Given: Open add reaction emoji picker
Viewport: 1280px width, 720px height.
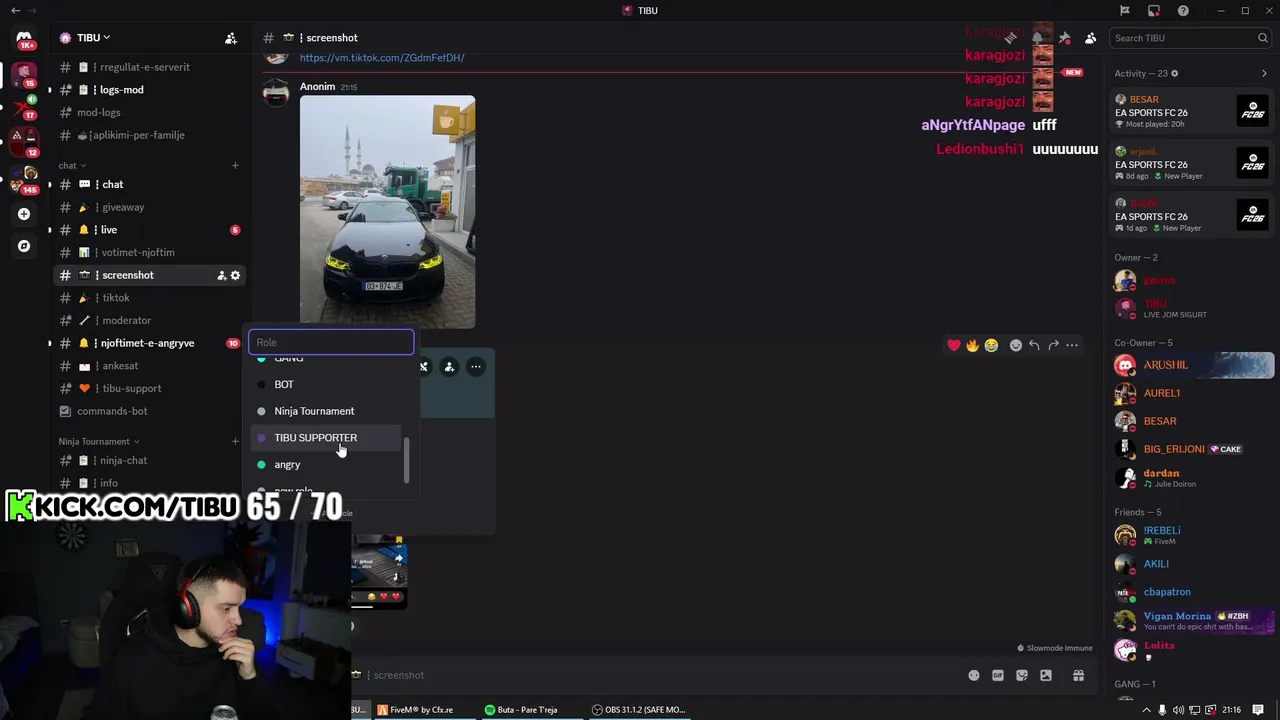Looking at the screenshot, I should pyautogui.click(x=1015, y=345).
